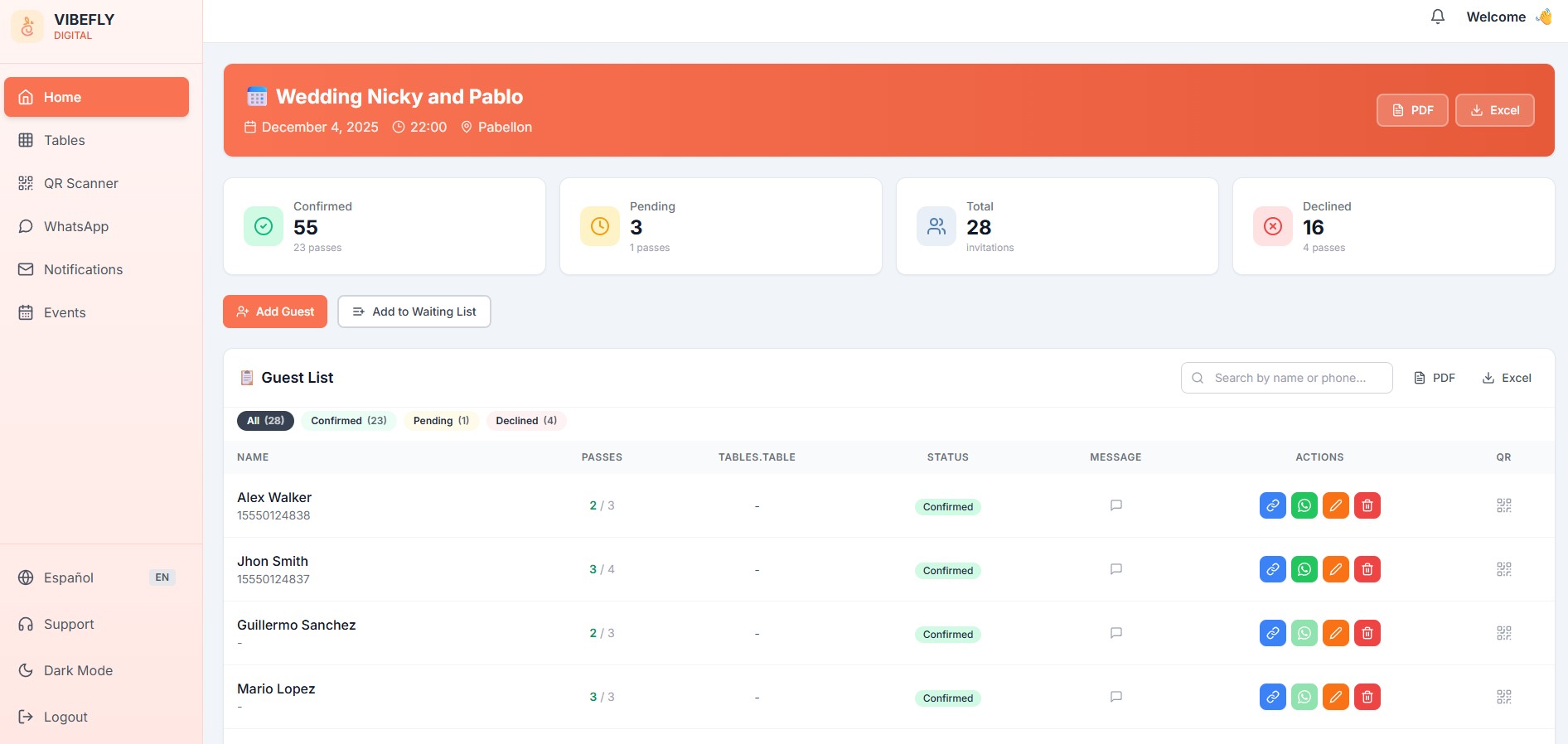Download Guest List as PDF
This screenshot has width=1568, height=744.
pos(1435,378)
